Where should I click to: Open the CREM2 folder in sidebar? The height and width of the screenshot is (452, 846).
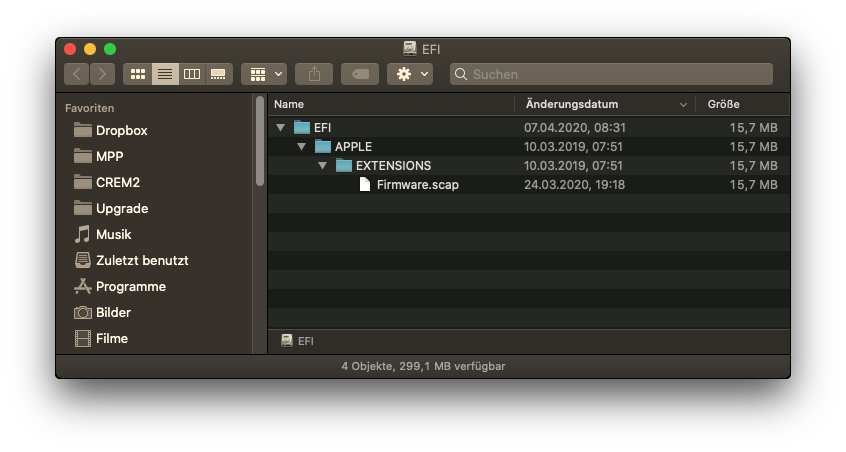pos(106,182)
